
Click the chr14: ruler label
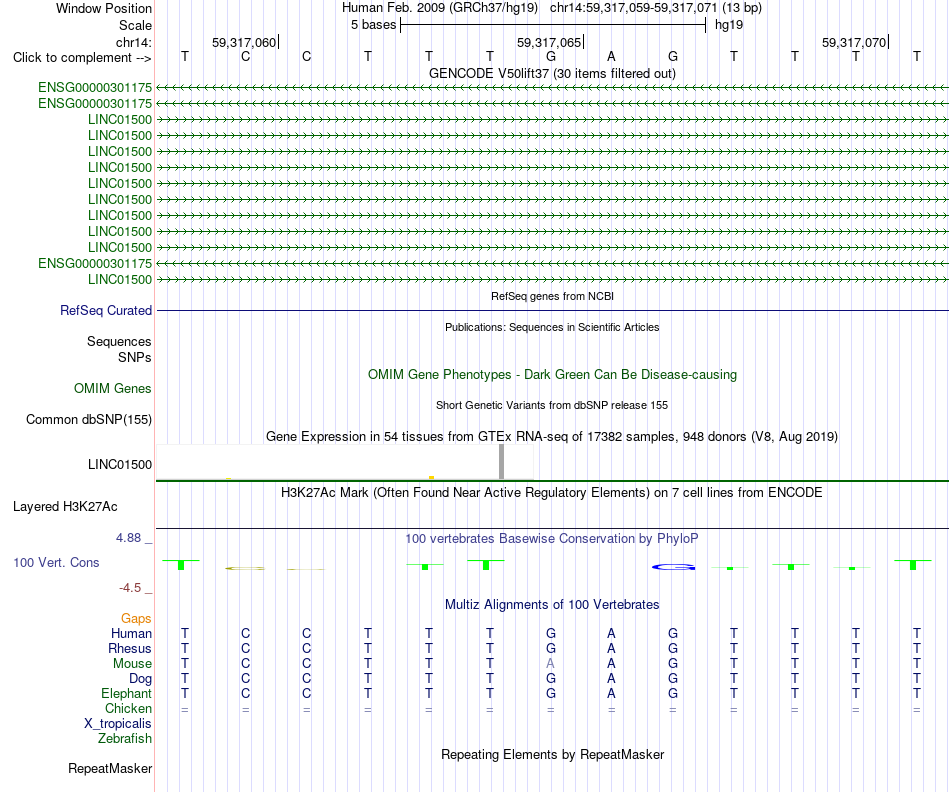tap(133, 42)
